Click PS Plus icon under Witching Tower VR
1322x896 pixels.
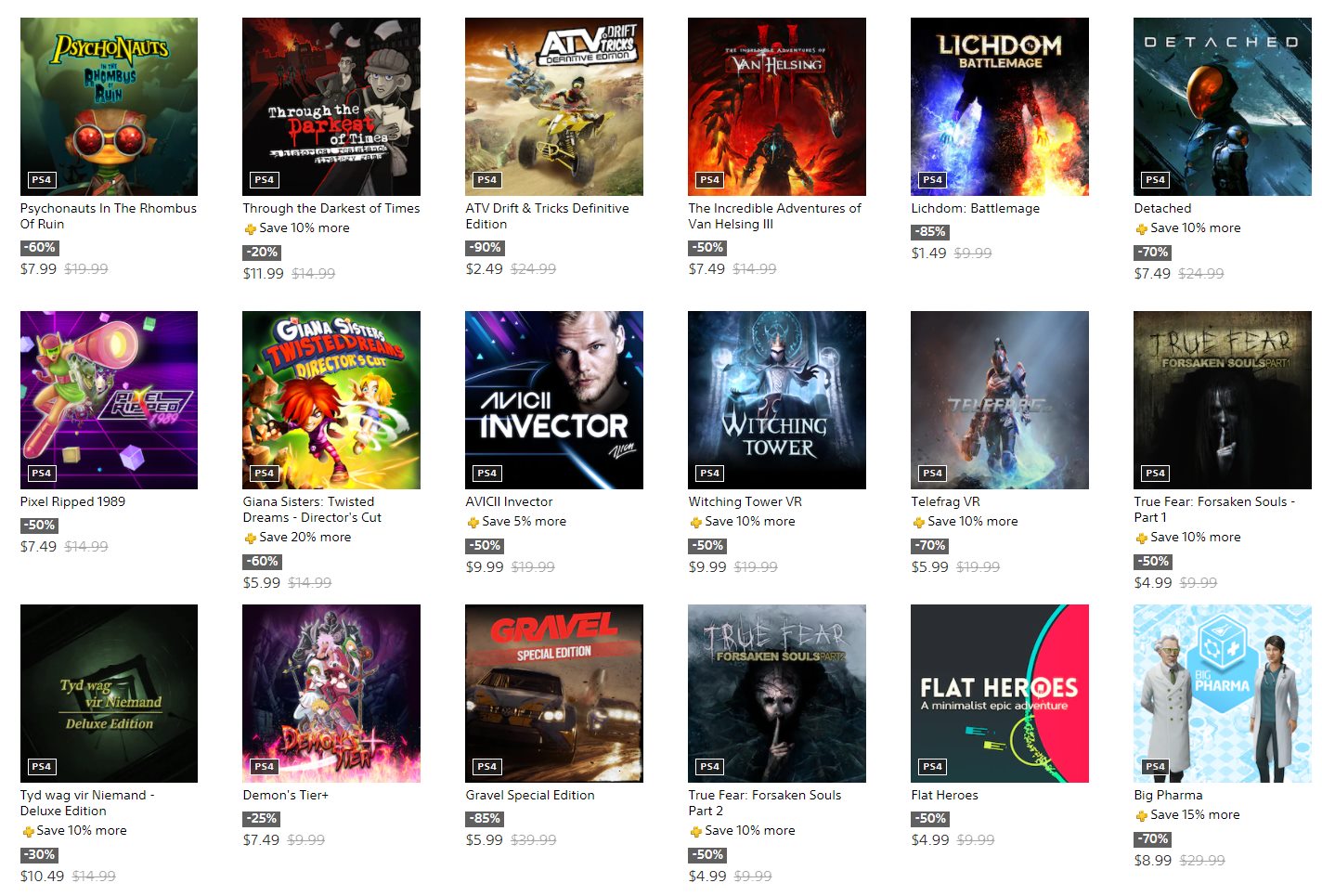[x=695, y=522]
